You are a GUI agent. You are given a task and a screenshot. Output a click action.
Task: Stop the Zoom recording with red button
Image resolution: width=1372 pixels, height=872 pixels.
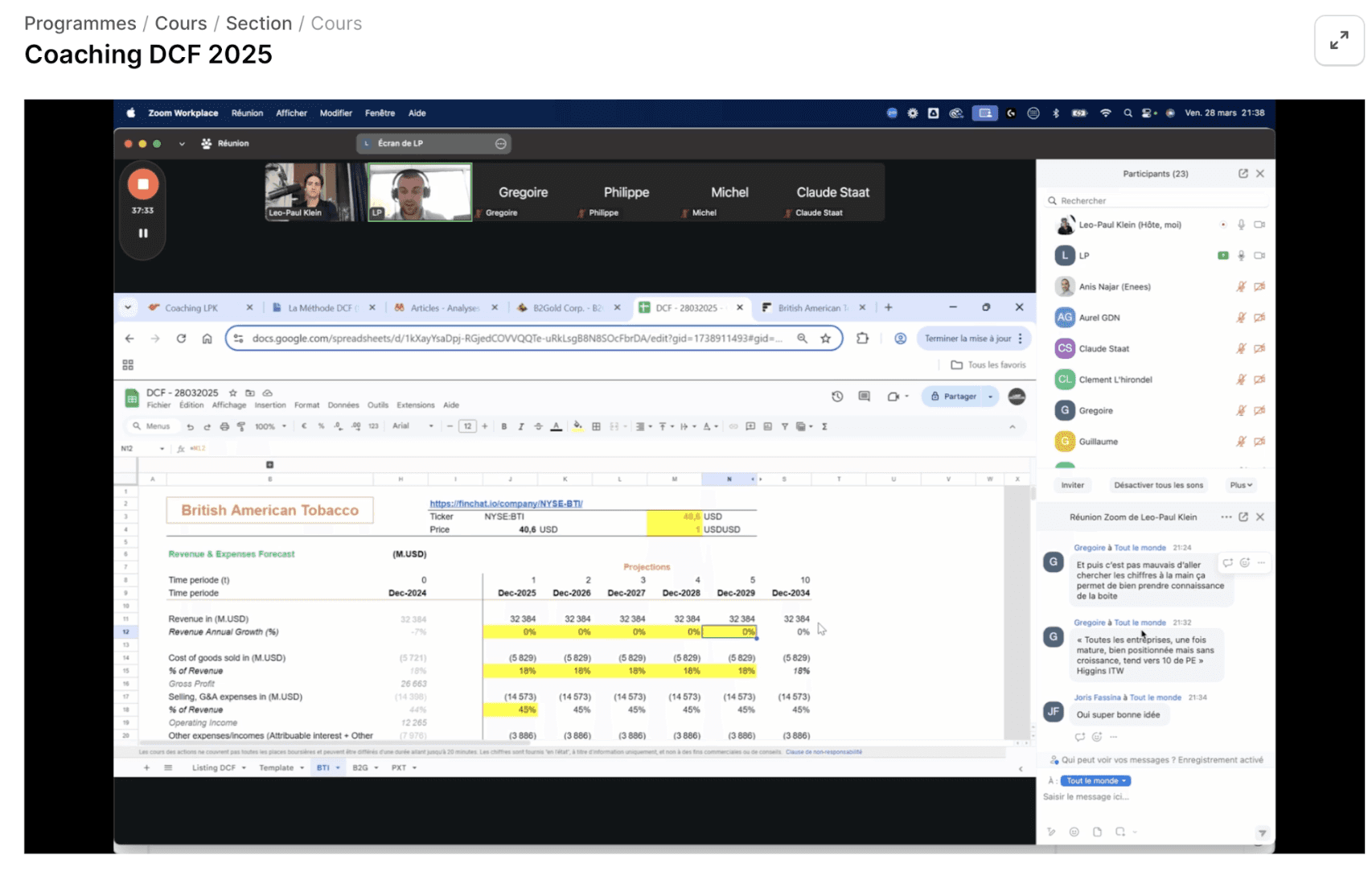point(143,184)
